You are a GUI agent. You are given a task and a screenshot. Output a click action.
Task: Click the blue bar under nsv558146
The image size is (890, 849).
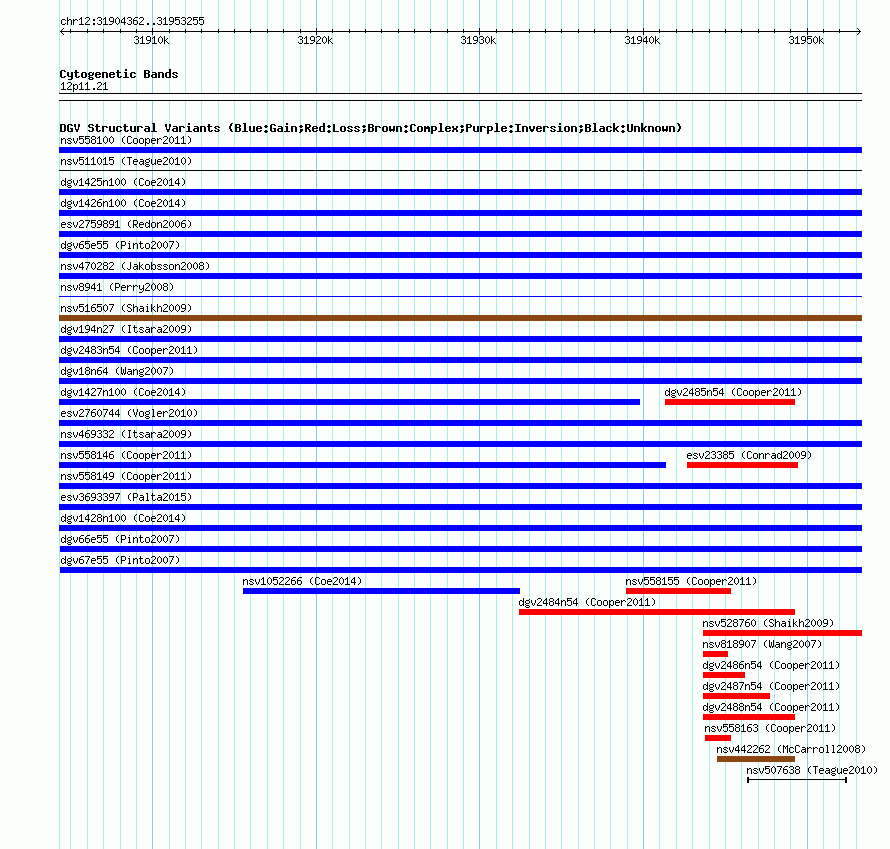[363, 465]
